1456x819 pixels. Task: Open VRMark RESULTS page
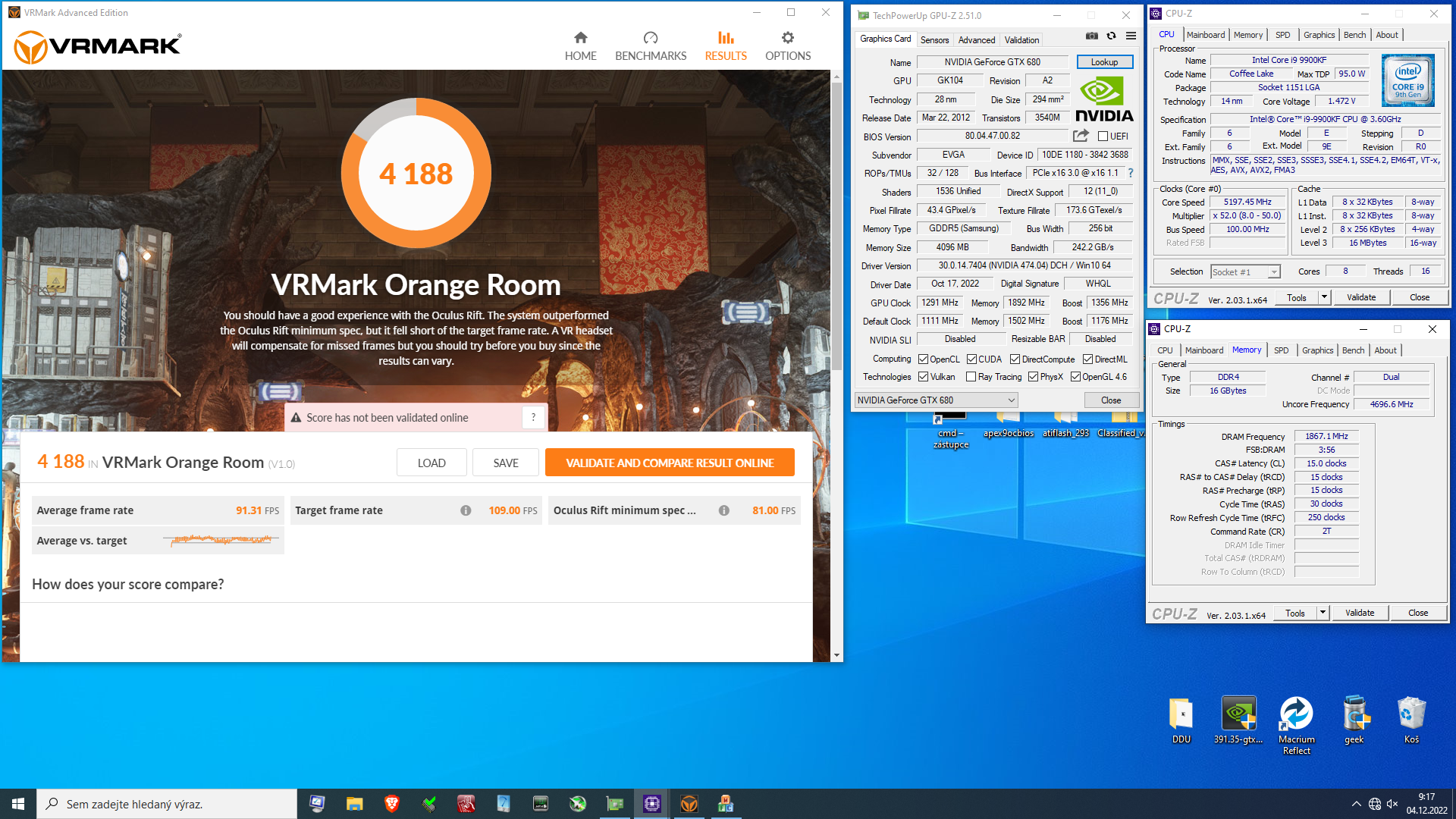(726, 46)
